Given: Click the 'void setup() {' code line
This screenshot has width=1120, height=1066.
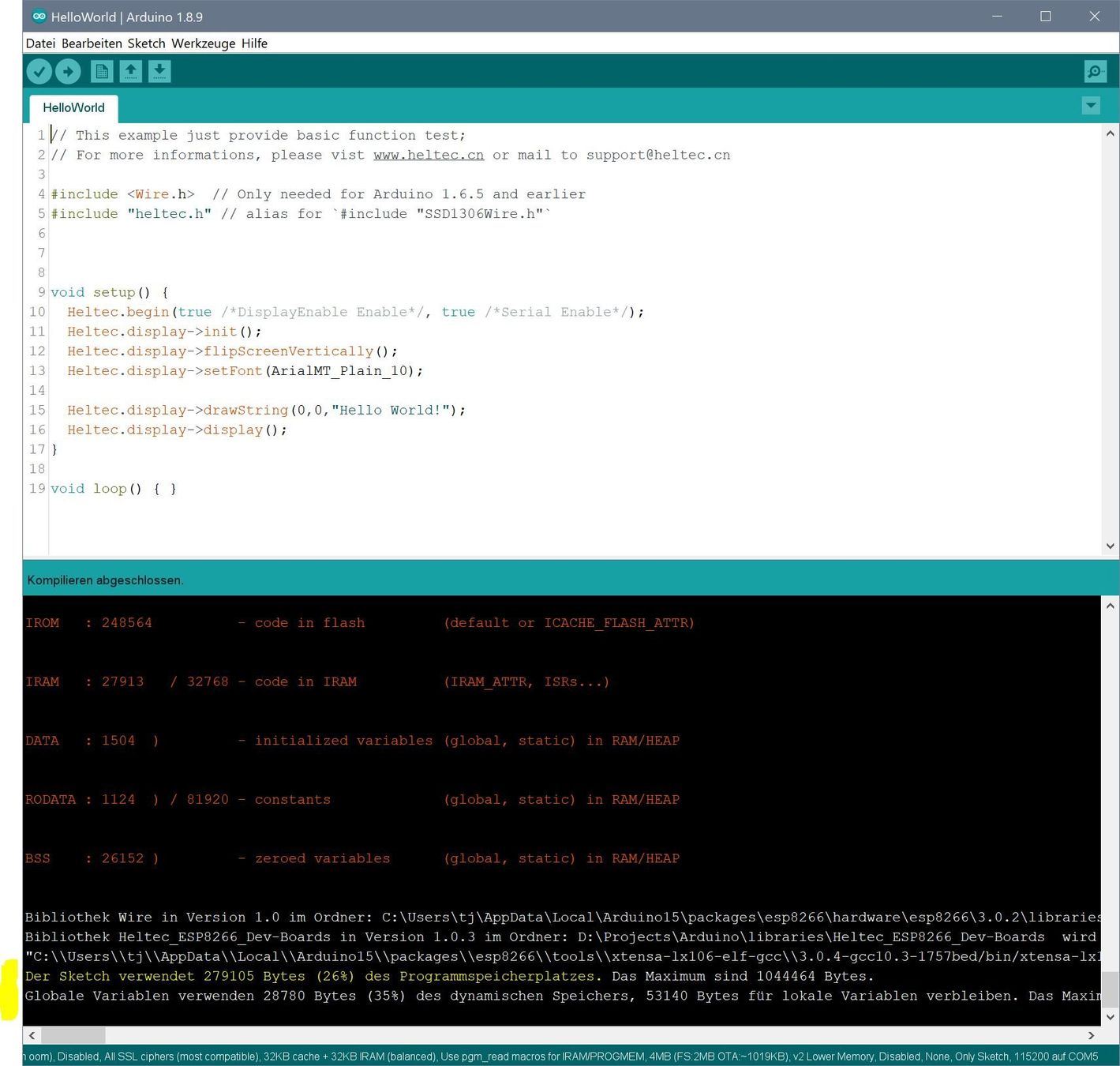Looking at the screenshot, I should tap(110, 293).
